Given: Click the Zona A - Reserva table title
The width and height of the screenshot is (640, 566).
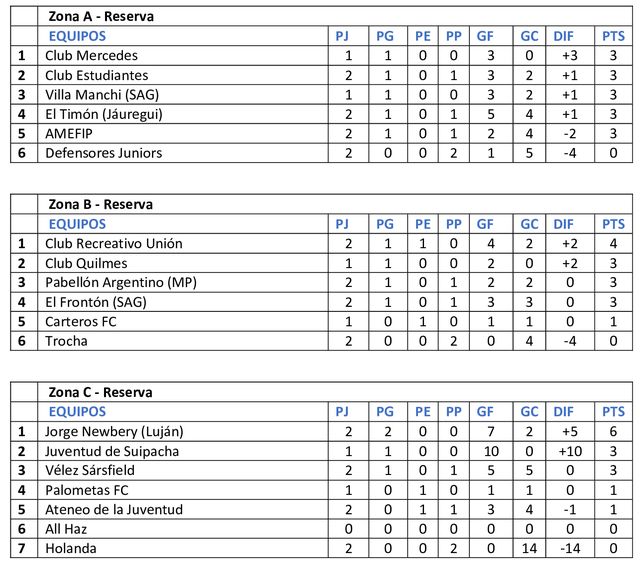Looking at the screenshot, I should pos(101,16).
